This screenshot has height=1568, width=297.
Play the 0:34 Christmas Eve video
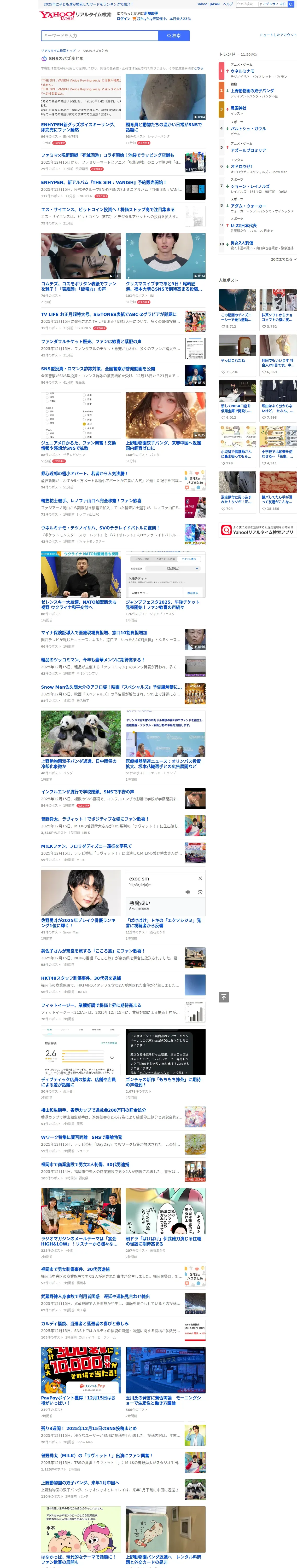click(x=166, y=256)
